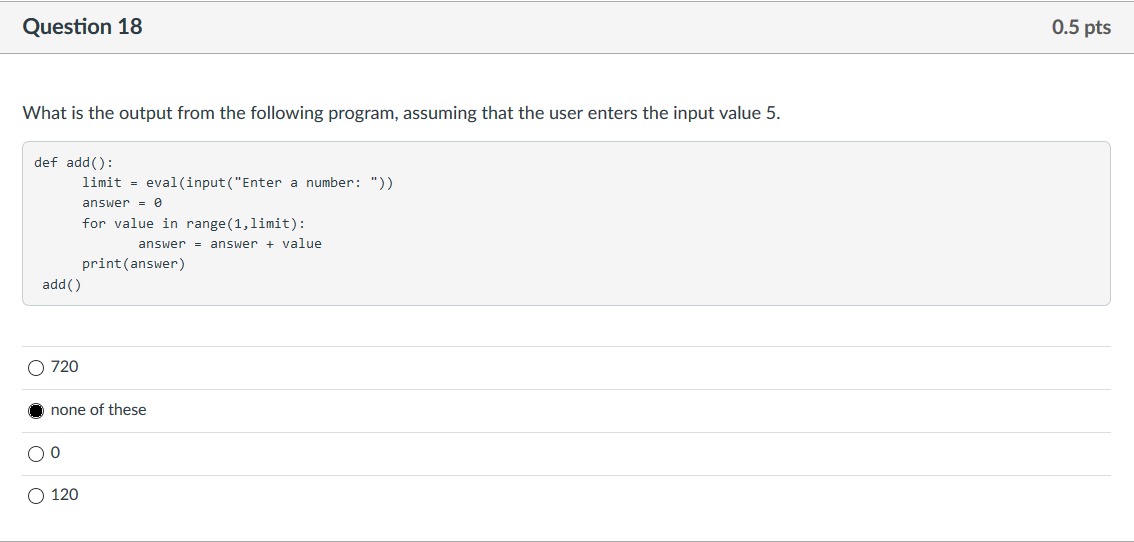Click the gray question header bar
The image size is (1134, 542).
pos(567,27)
